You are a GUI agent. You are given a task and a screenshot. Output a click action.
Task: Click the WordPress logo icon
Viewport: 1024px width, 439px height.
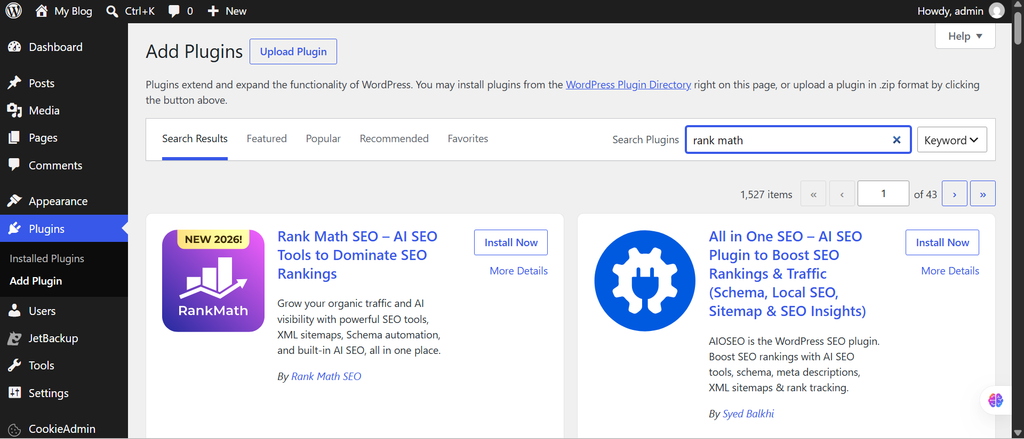tap(14, 11)
